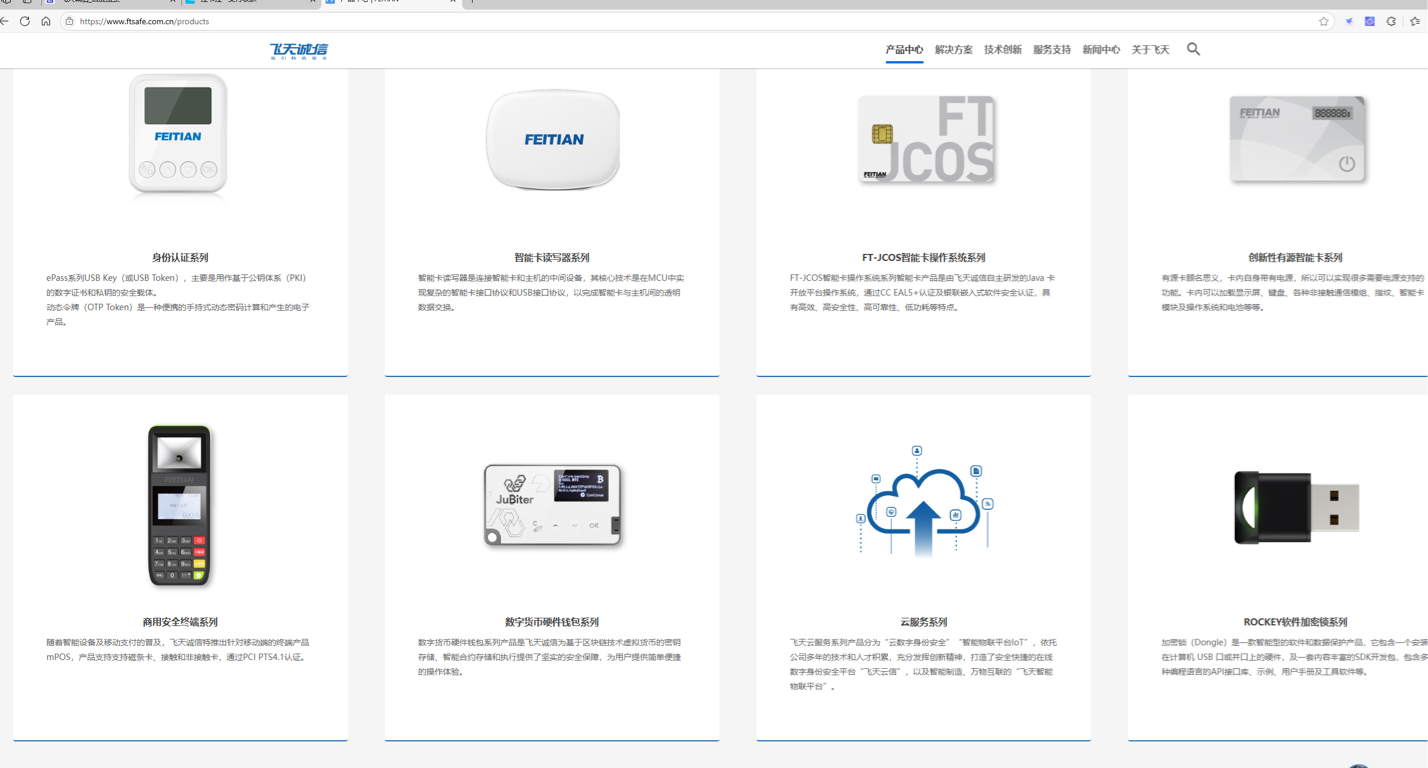The height and width of the screenshot is (768, 1428).
Task: Click the black ROCKEY USB dongle image
Action: pos(1297,507)
